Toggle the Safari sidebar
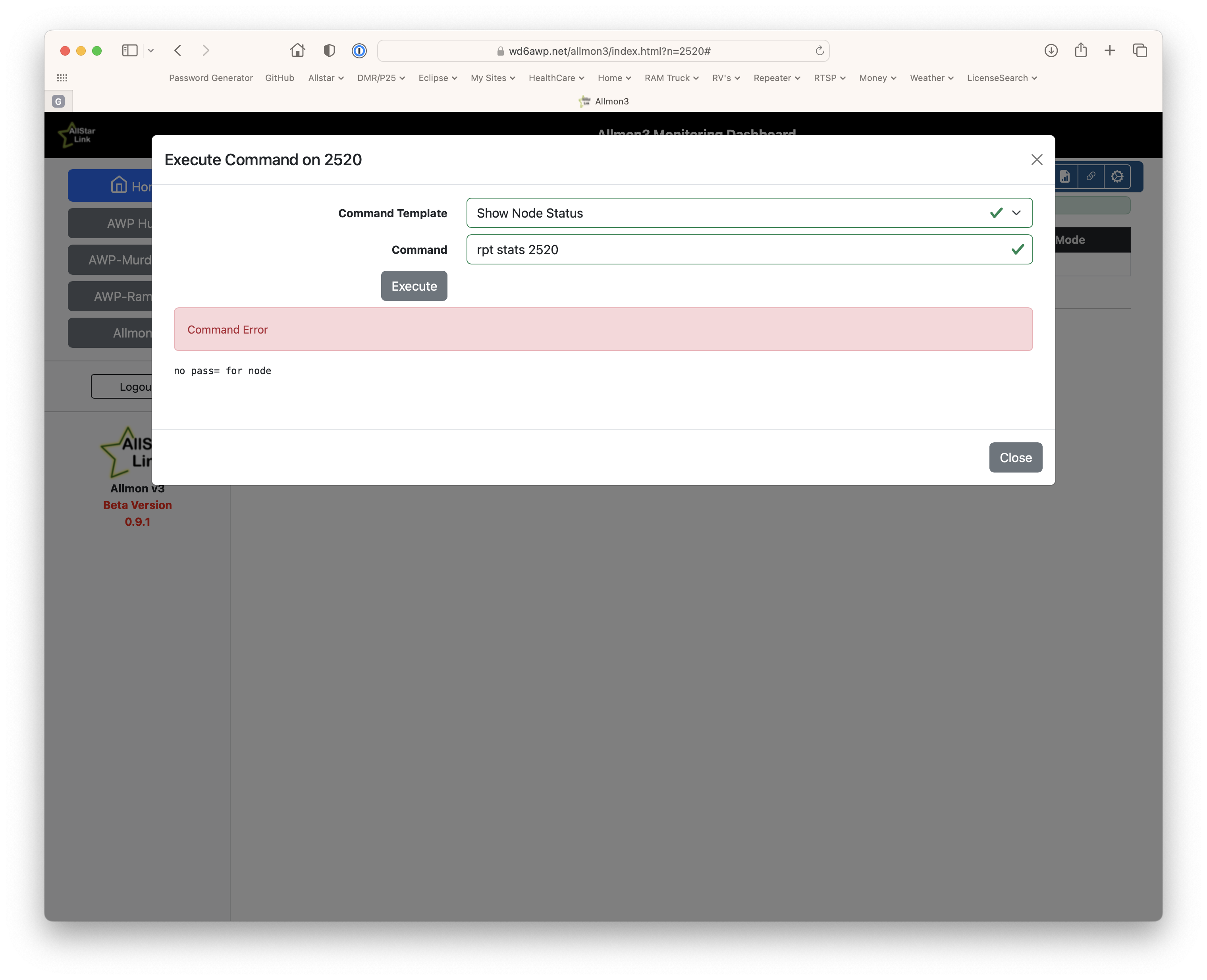The width and height of the screenshot is (1207, 980). tap(130, 51)
